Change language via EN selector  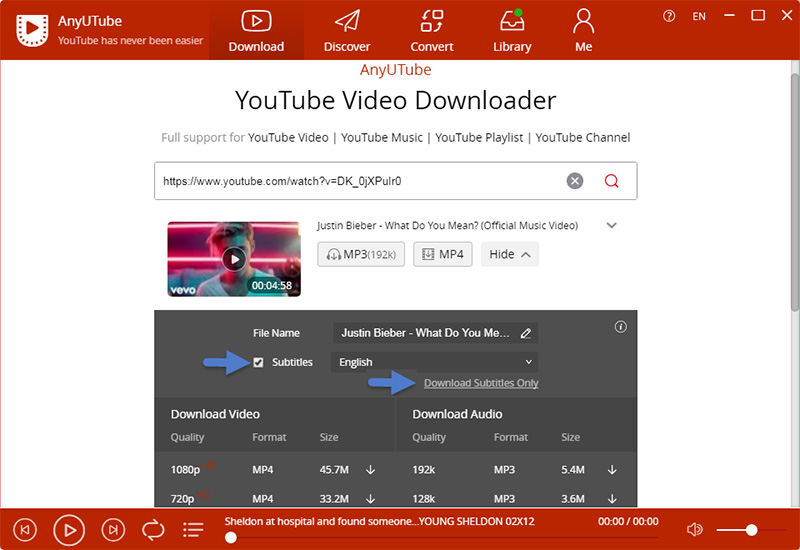(698, 16)
